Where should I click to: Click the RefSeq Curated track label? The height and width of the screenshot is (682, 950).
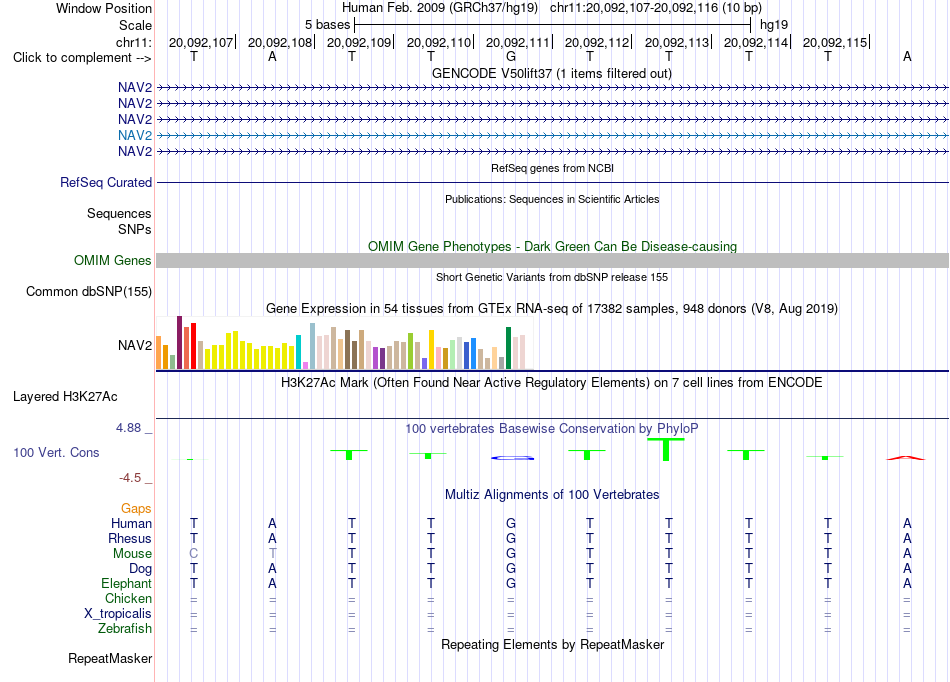[105, 182]
